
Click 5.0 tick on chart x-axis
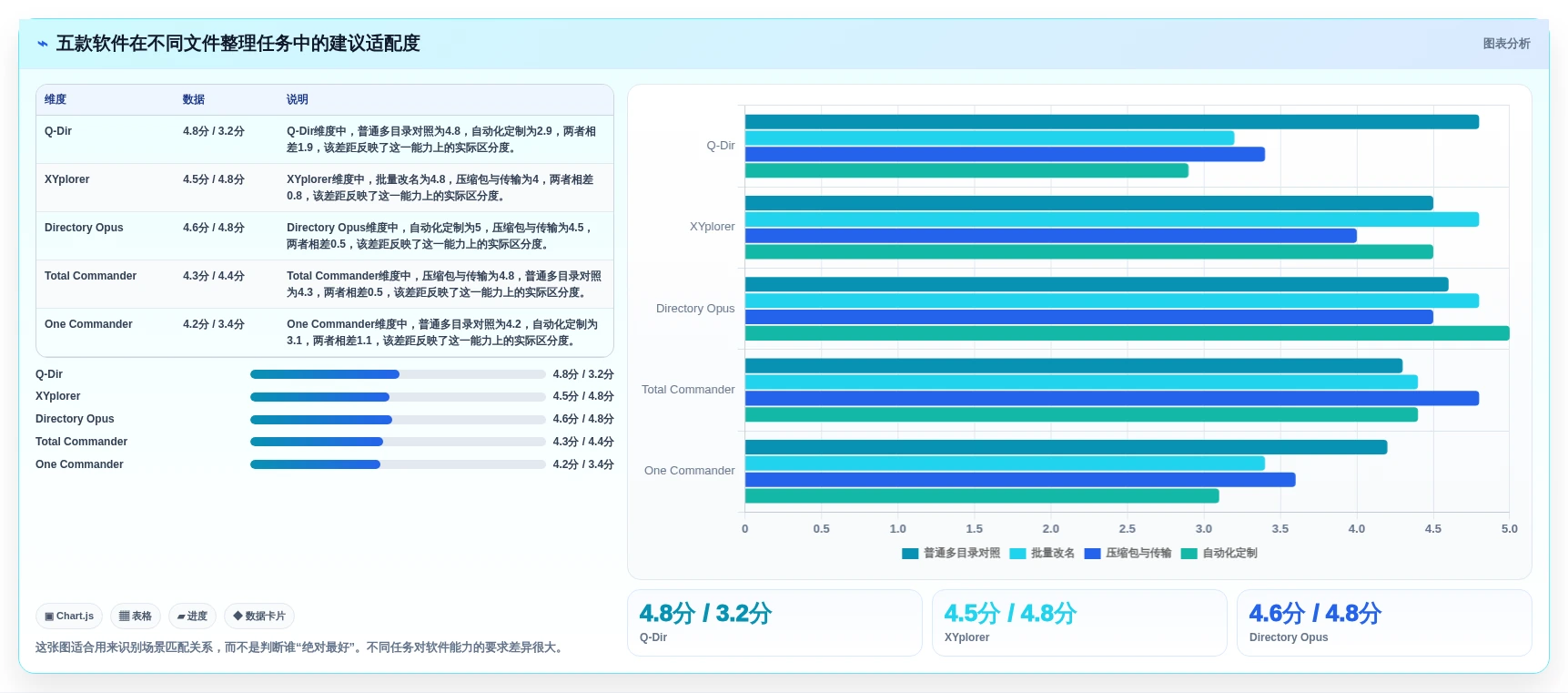pyautogui.click(x=1510, y=529)
